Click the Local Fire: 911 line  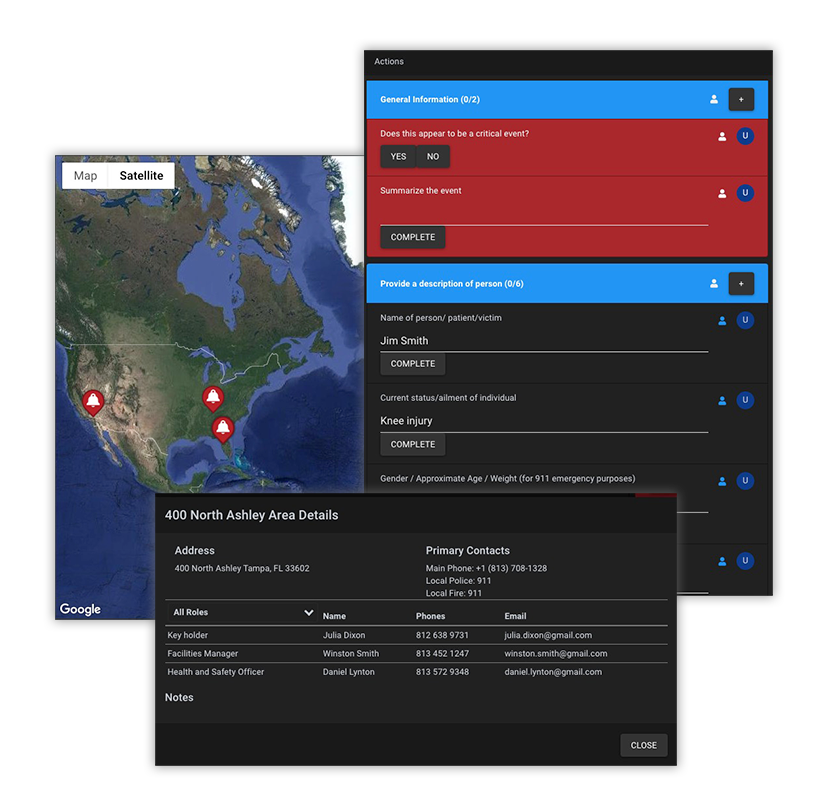453,593
